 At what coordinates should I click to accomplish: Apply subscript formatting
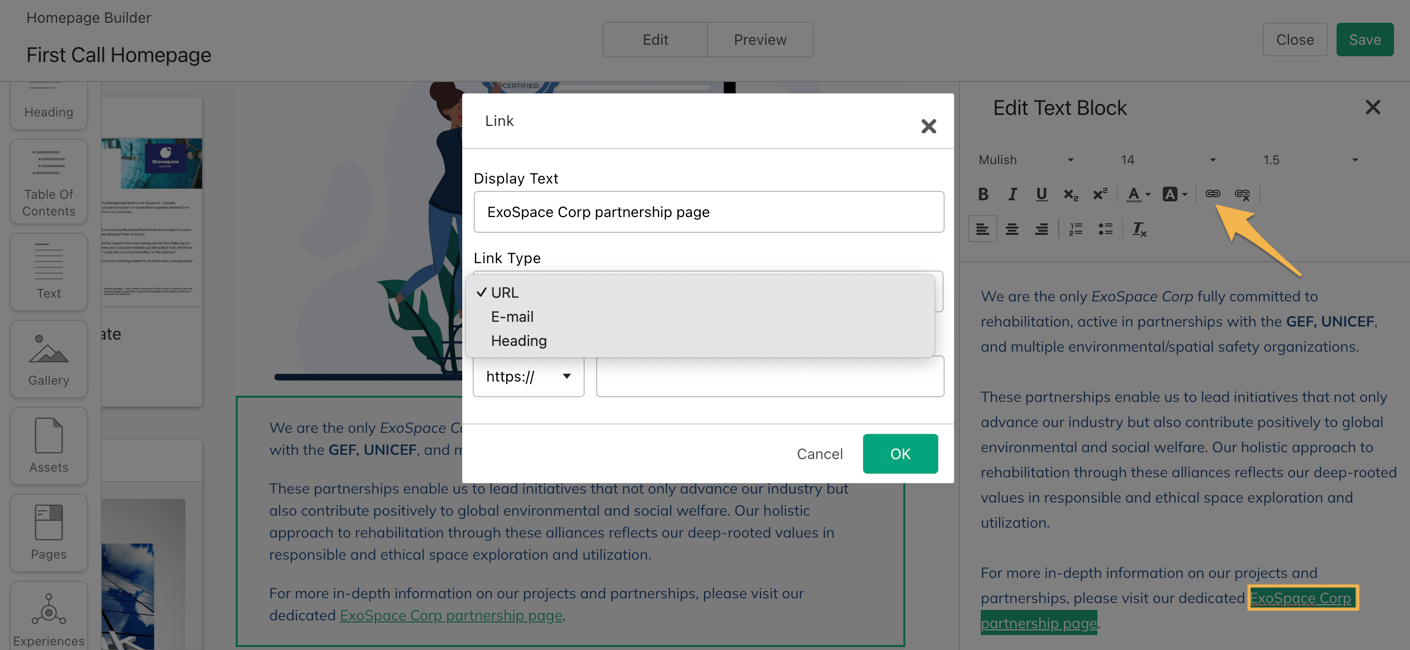[x=1071, y=194]
